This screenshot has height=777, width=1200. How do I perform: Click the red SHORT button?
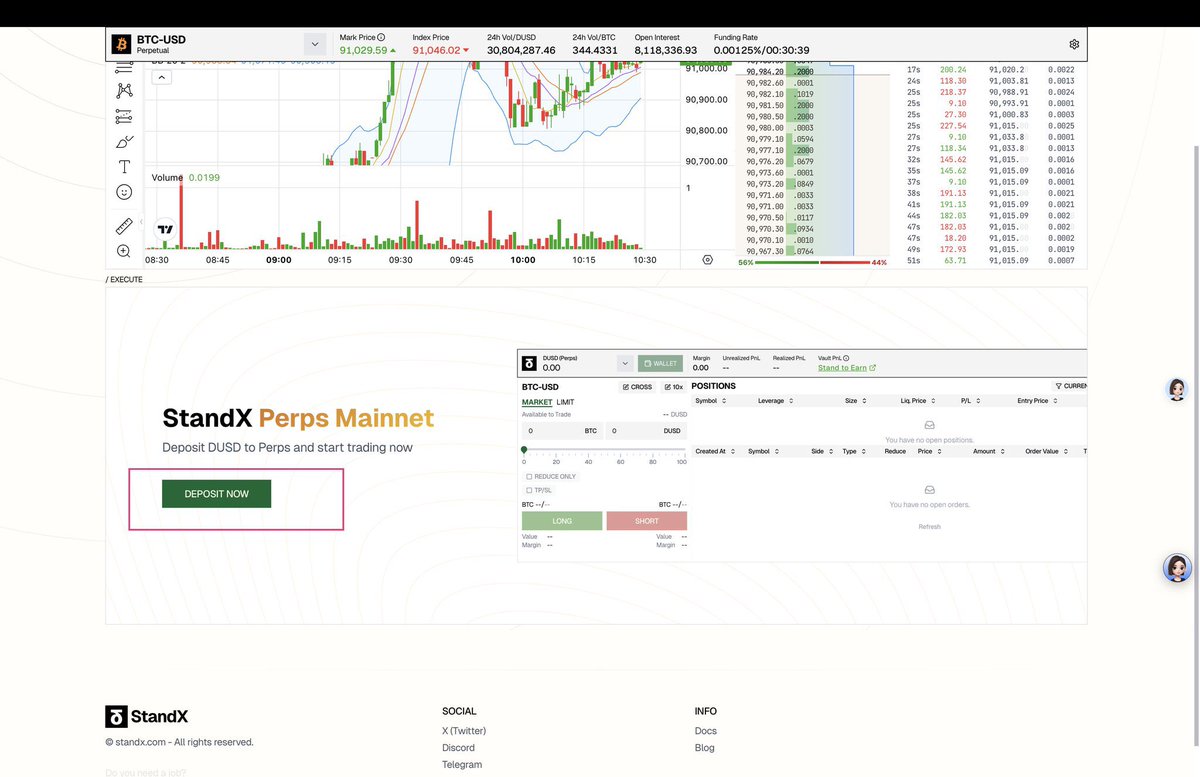point(646,521)
